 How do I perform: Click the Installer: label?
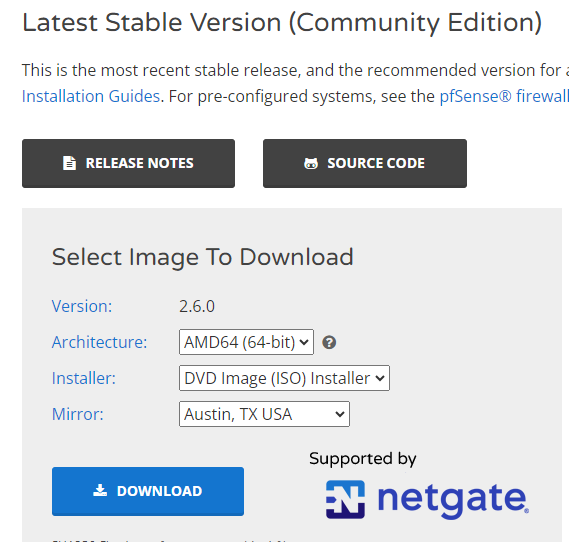pyautogui.click(x=84, y=378)
